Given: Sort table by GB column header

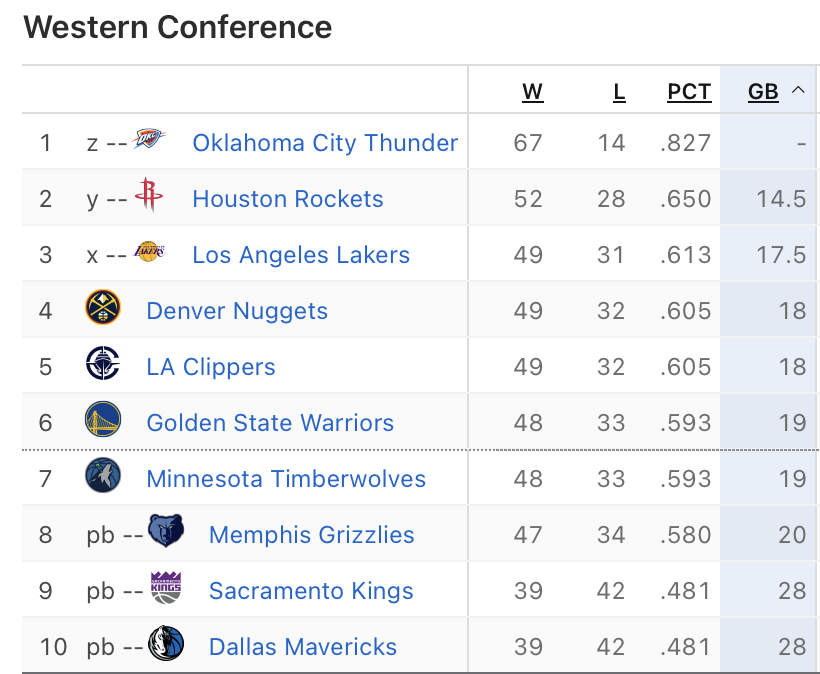Looking at the screenshot, I should [763, 92].
